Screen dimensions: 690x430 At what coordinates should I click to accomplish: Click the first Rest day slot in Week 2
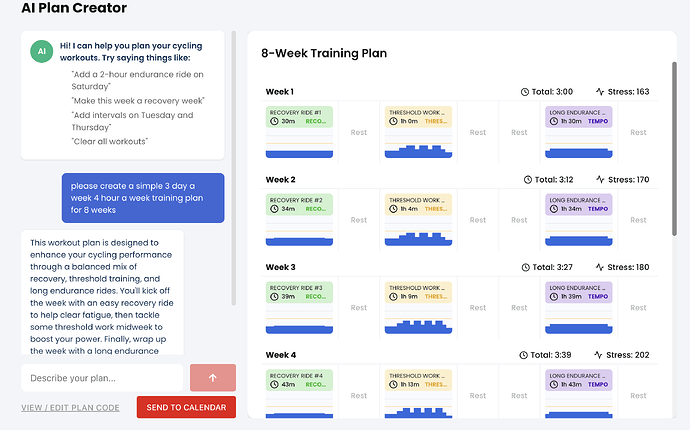pos(358,220)
